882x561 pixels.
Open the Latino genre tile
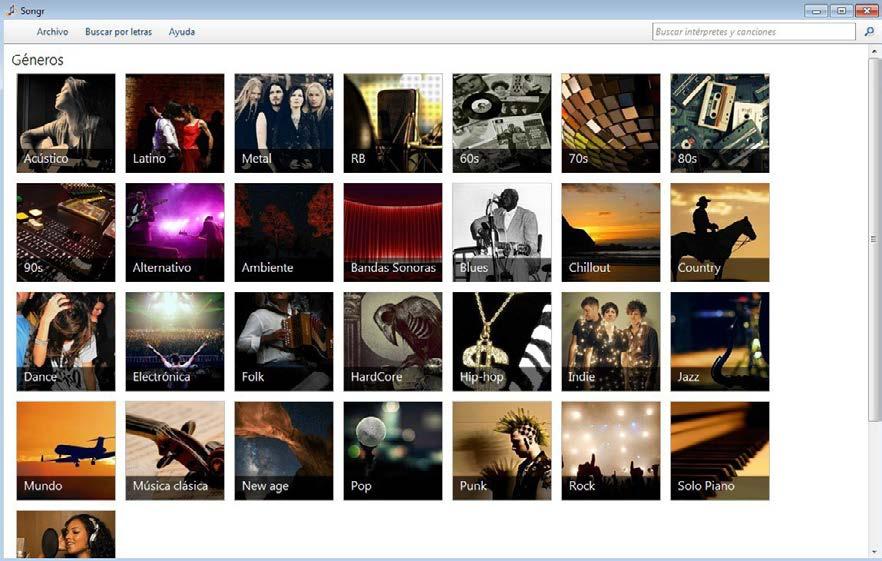pyautogui.click(x=175, y=123)
